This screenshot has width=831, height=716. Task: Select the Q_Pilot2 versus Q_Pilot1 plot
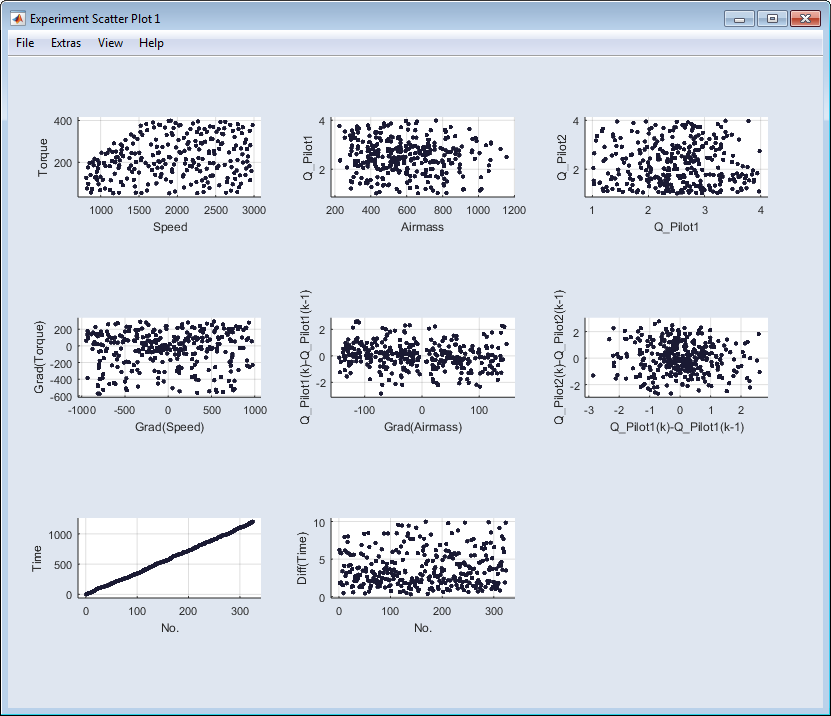676,157
